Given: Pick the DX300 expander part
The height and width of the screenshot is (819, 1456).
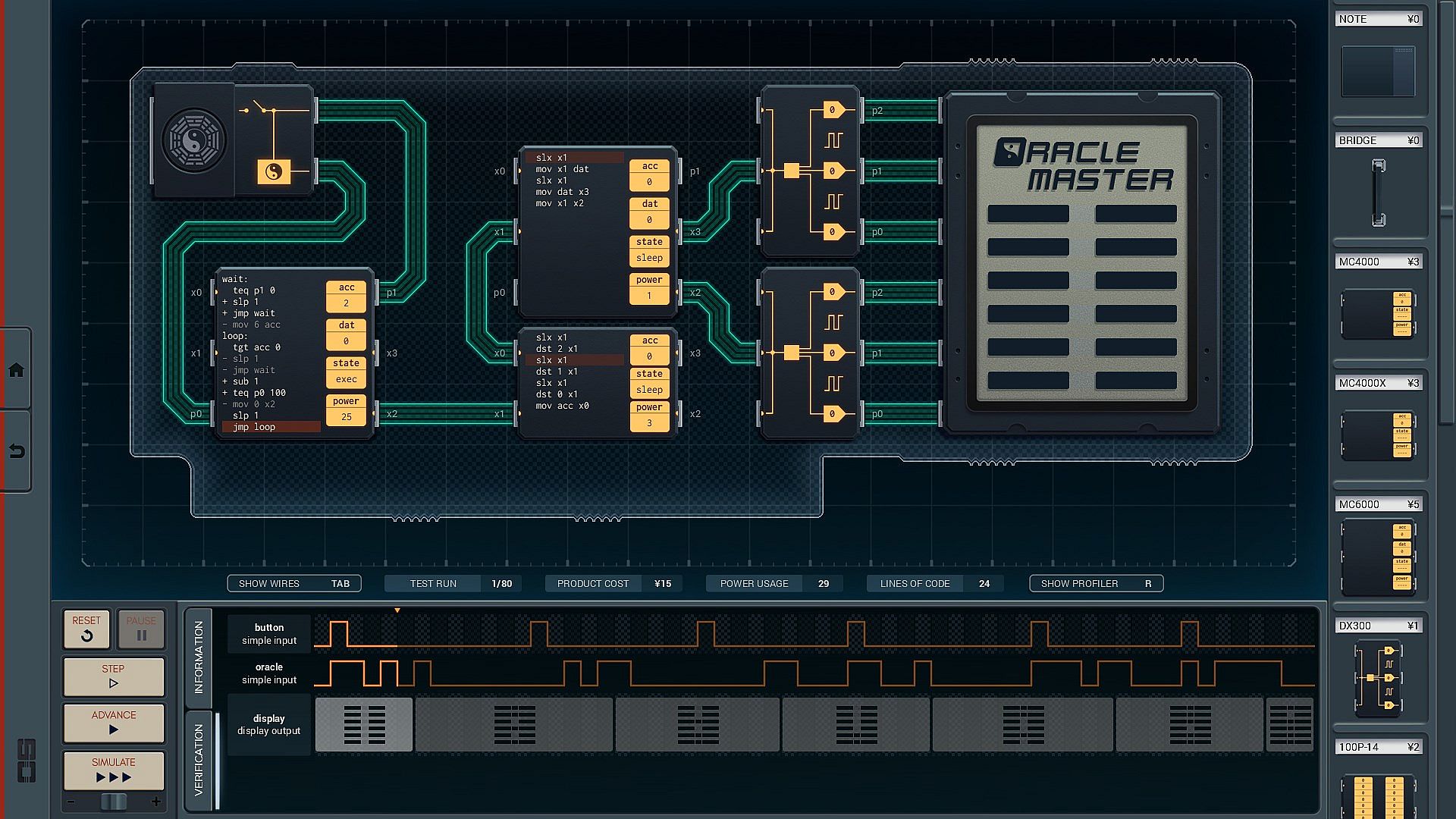Looking at the screenshot, I should 1378,677.
